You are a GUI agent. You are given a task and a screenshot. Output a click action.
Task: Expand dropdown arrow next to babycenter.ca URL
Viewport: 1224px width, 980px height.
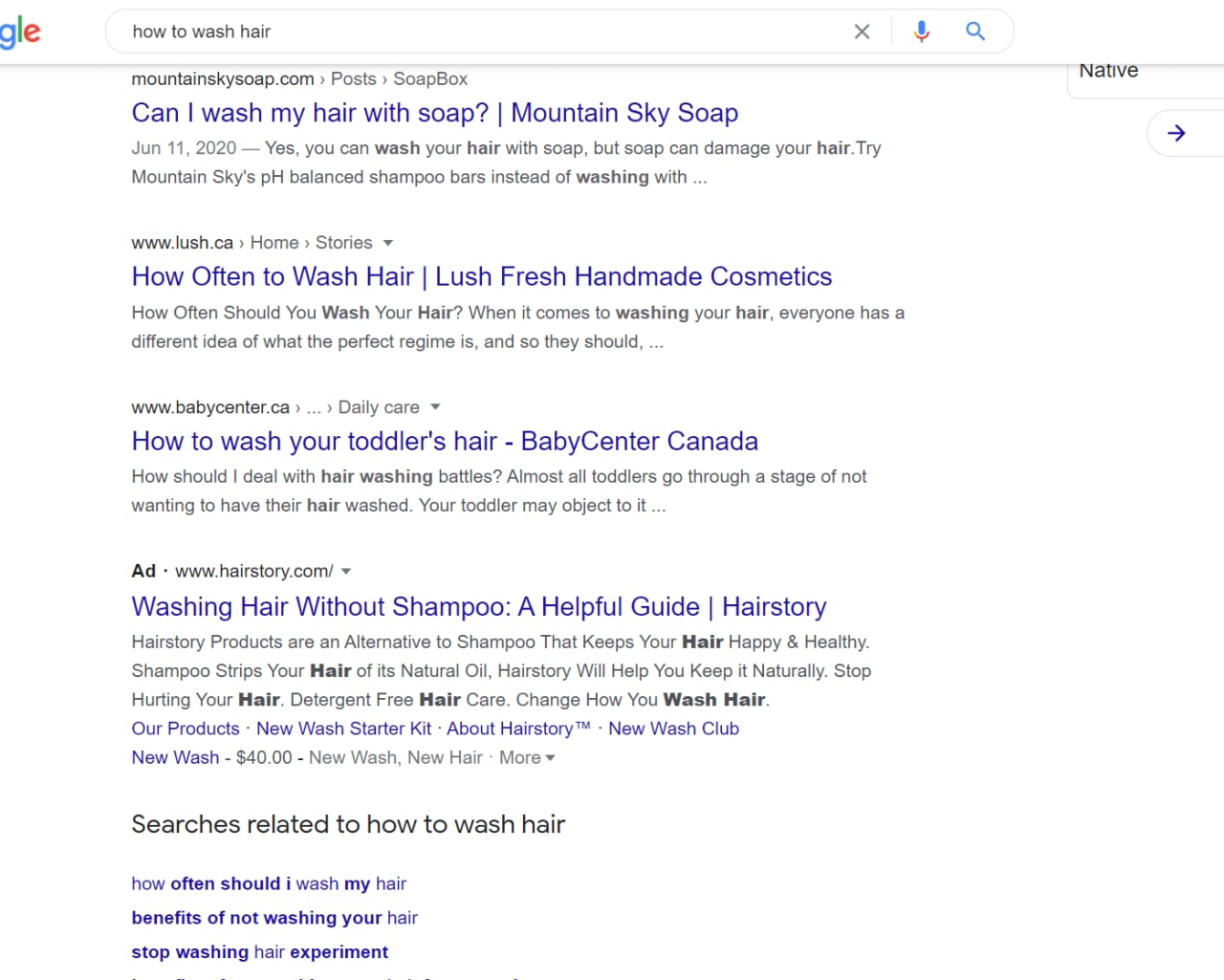coord(435,407)
